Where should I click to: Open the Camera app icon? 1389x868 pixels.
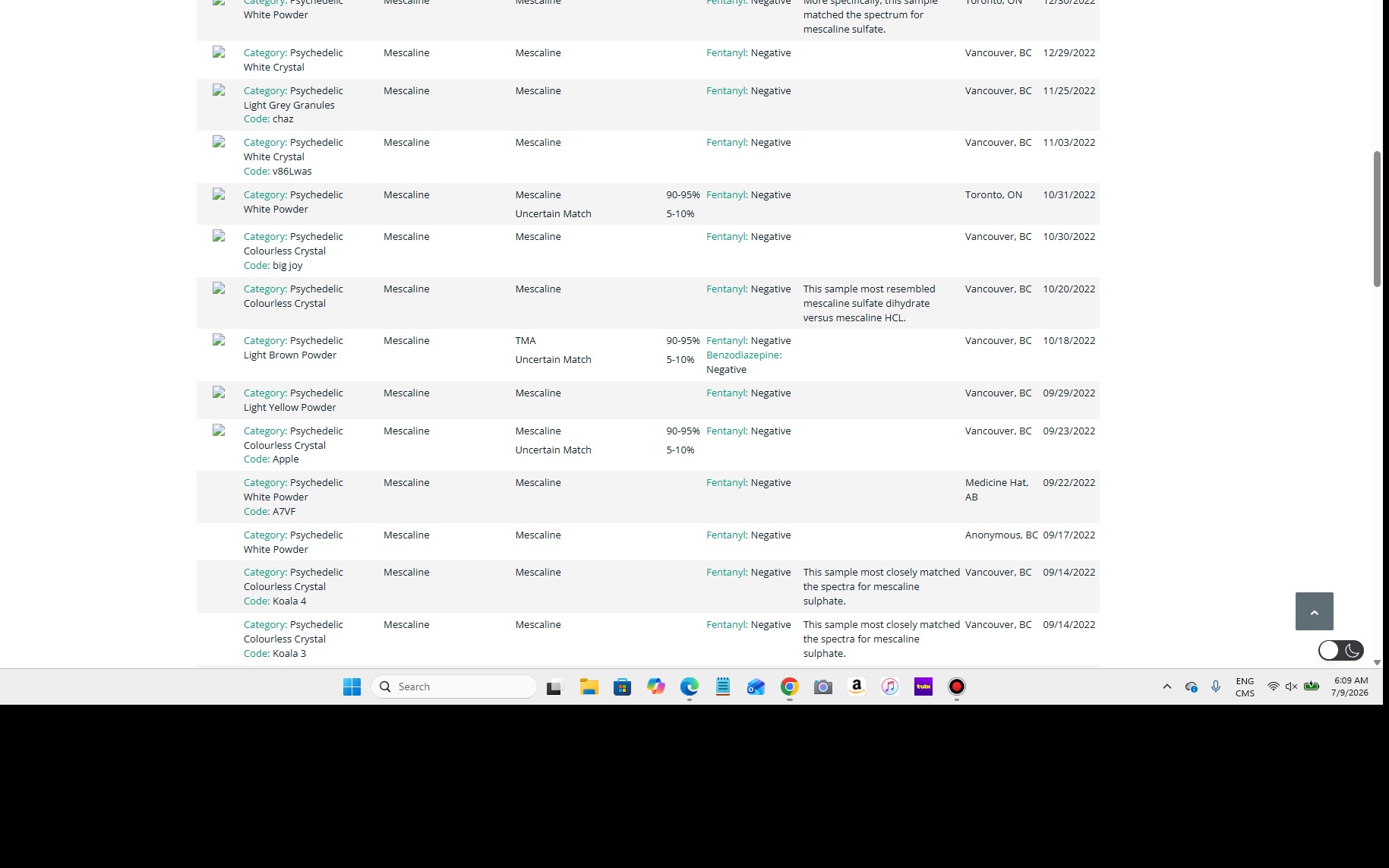pos(823,687)
